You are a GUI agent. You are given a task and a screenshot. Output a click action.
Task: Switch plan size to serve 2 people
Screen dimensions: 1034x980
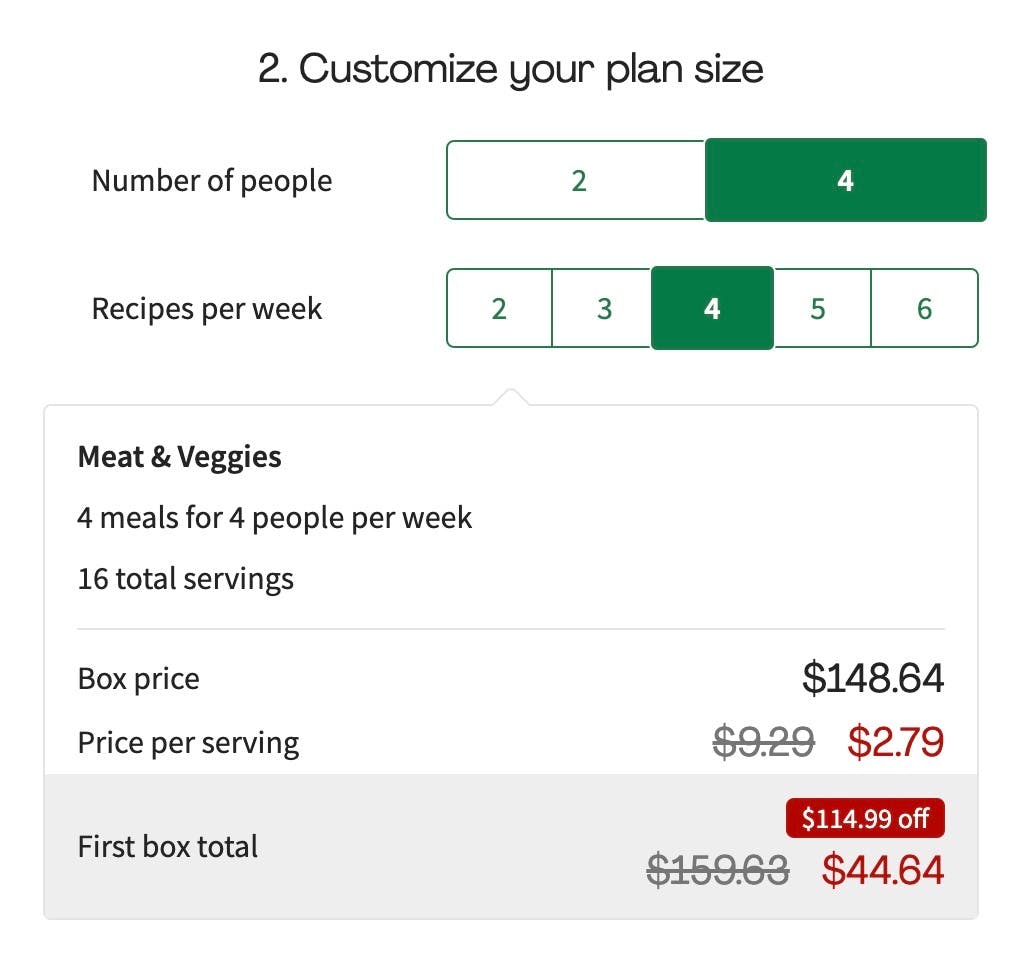coord(576,180)
